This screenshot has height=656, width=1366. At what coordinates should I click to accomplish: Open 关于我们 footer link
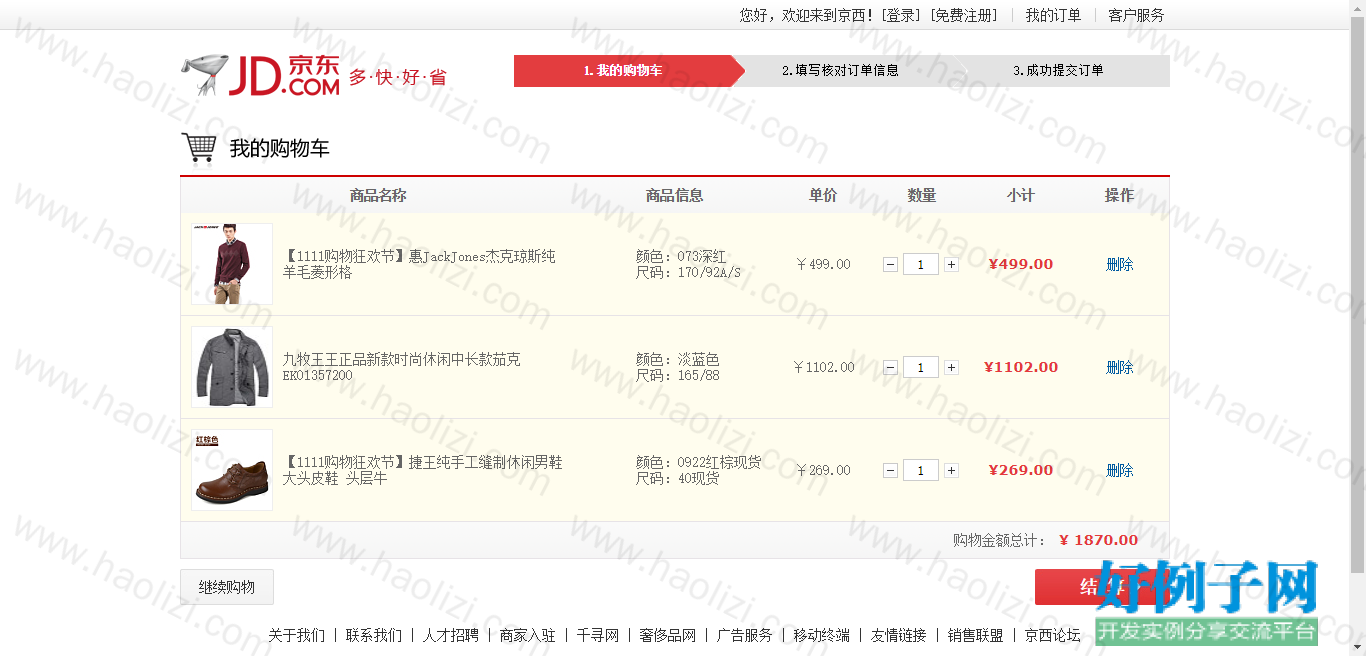click(296, 636)
